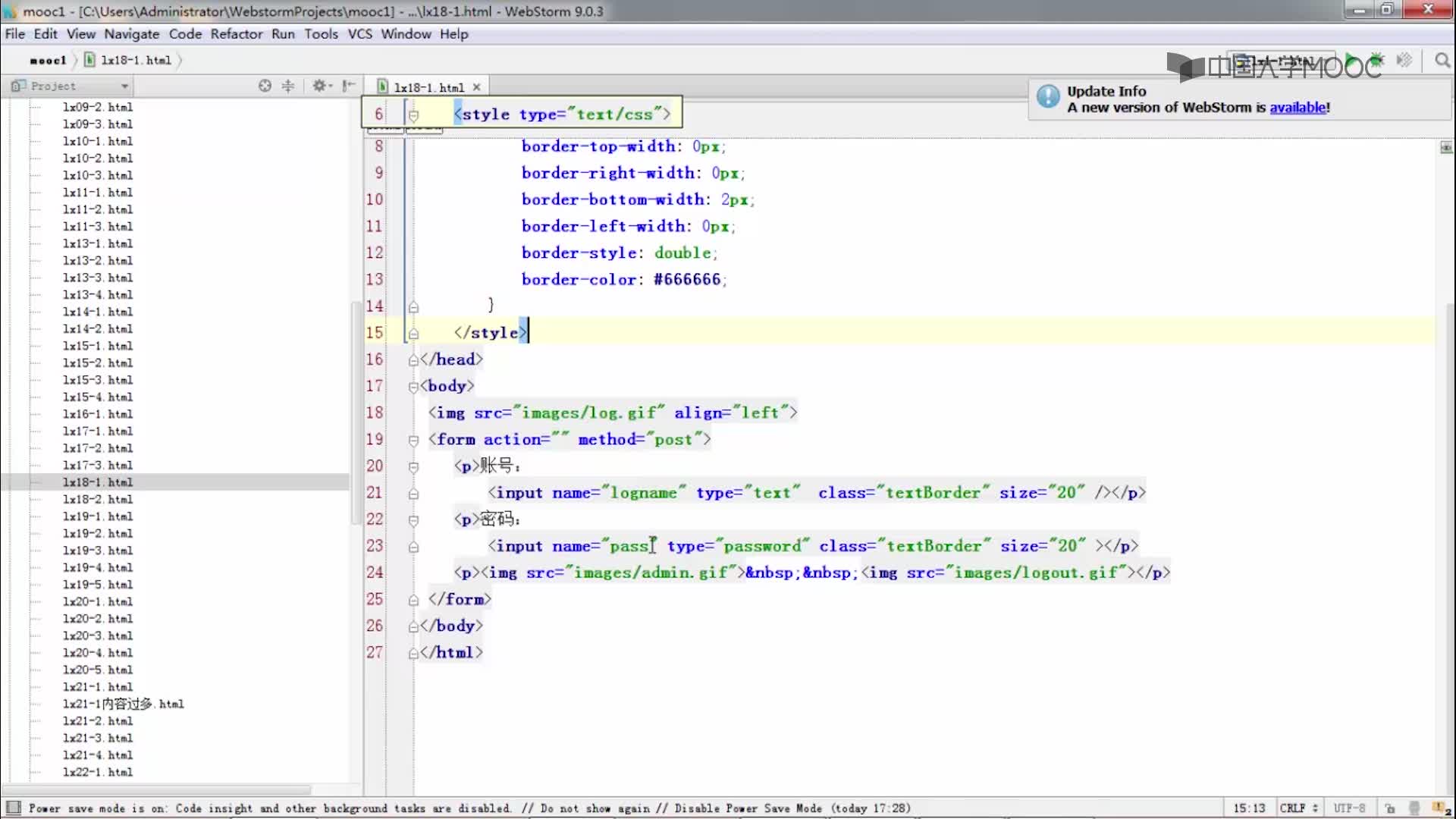Toggle fold marker at closing form line 25
Viewport: 1456px width, 819px height.
coord(413,600)
